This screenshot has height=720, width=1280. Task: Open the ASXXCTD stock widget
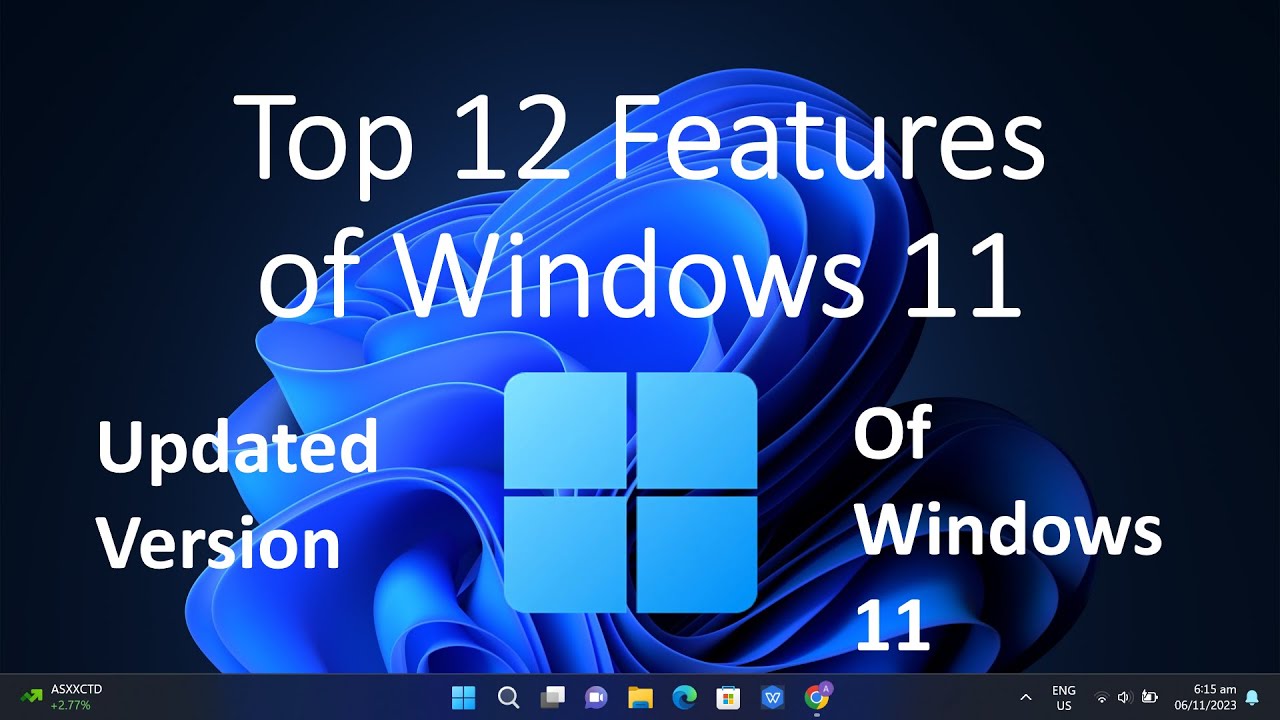(x=62, y=697)
